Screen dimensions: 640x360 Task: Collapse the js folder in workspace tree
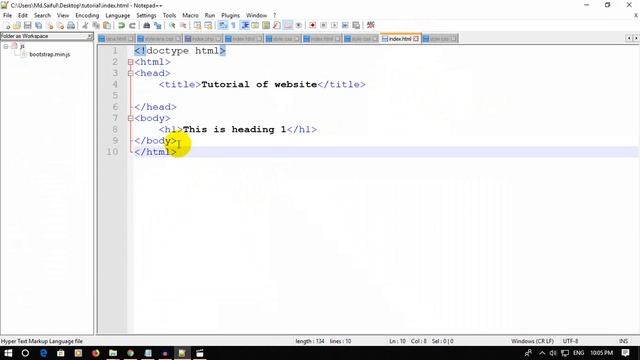point(6,46)
